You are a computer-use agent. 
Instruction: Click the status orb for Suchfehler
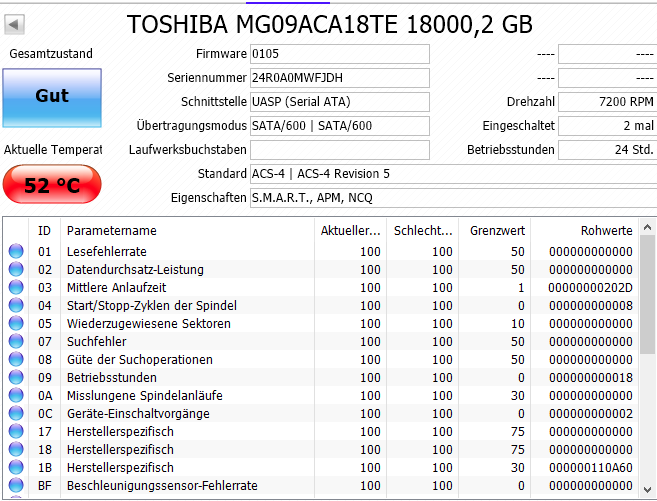point(16,341)
